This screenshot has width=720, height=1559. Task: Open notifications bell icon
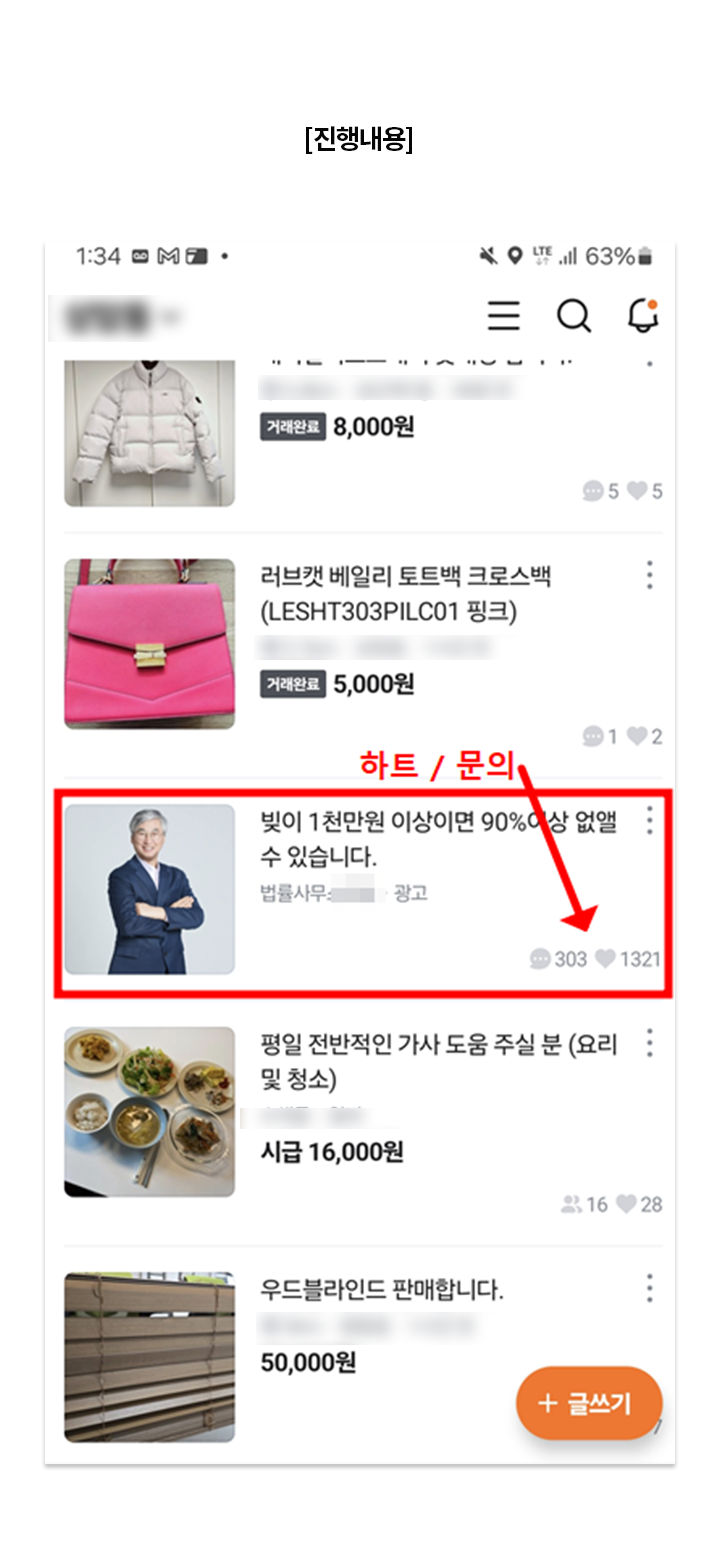tap(643, 315)
